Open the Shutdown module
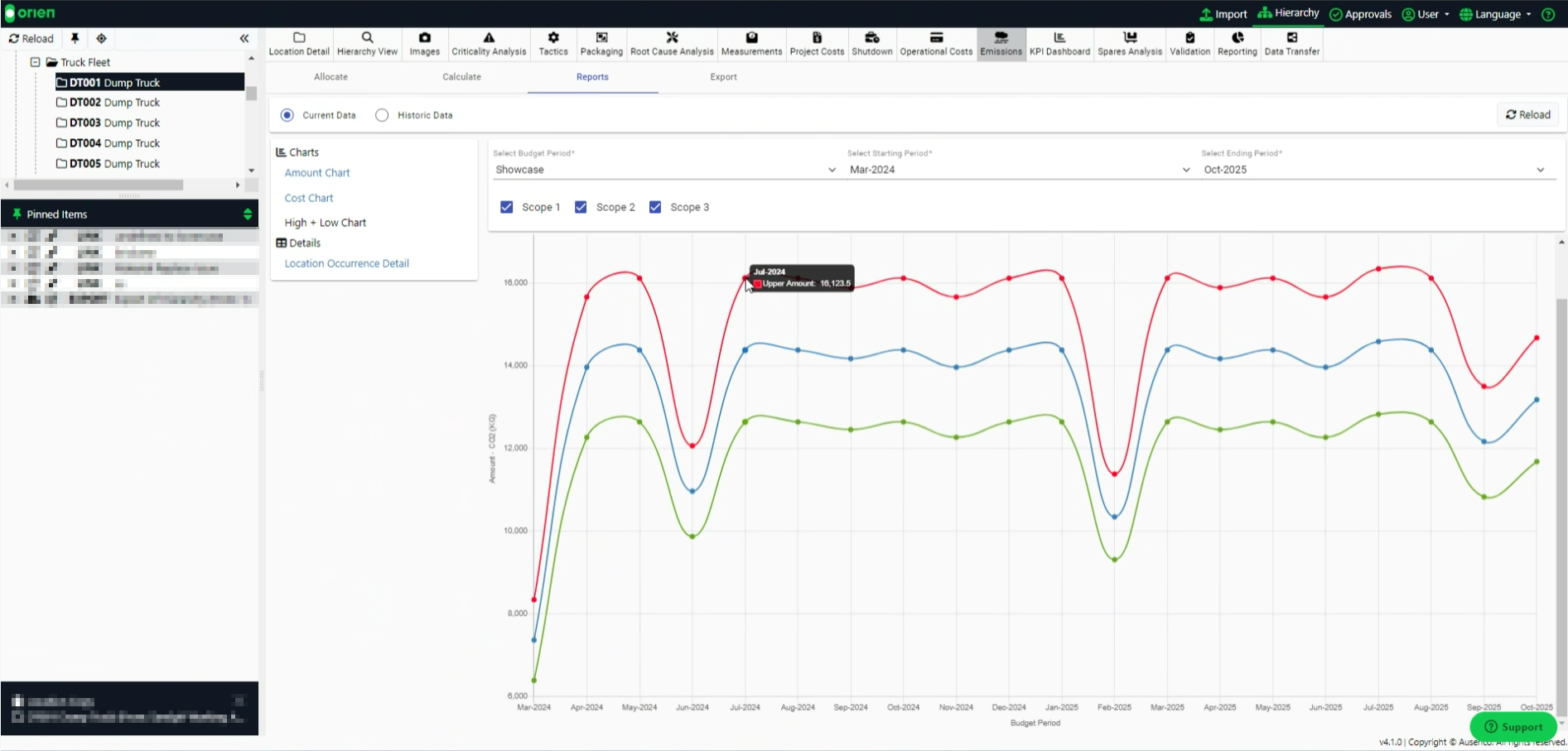The width and height of the screenshot is (1568, 751). [871, 44]
